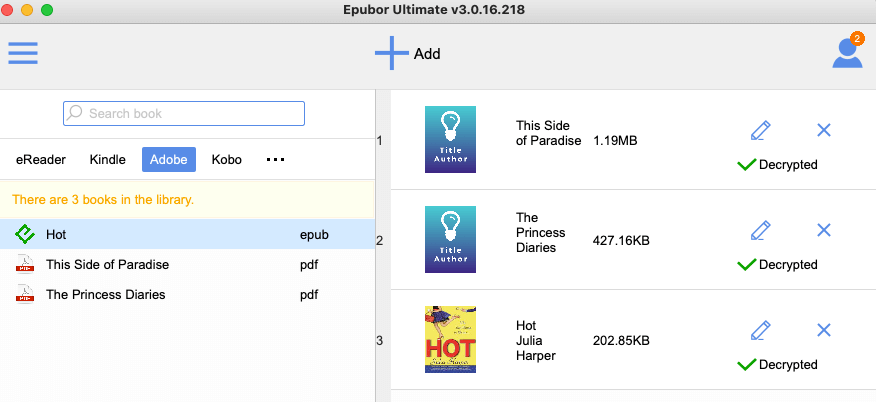The height and width of the screenshot is (402, 876).
Task: Click the notification badge showing 2
Action: coord(856,39)
